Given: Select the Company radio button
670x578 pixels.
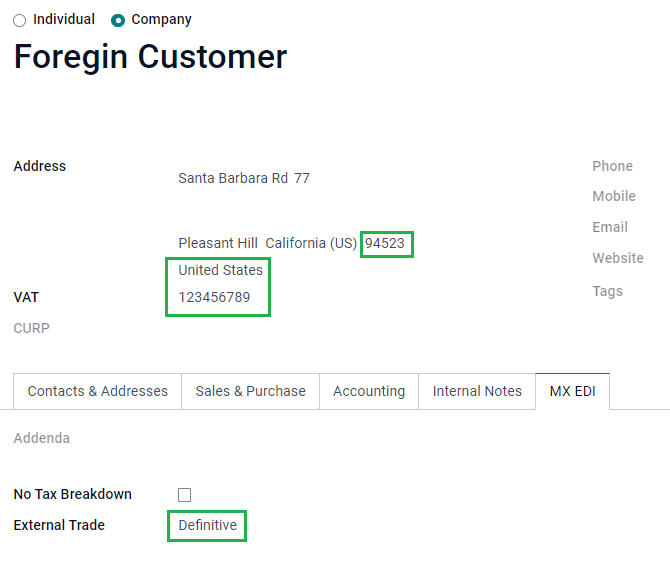Looking at the screenshot, I should pyautogui.click(x=118, y=20).
